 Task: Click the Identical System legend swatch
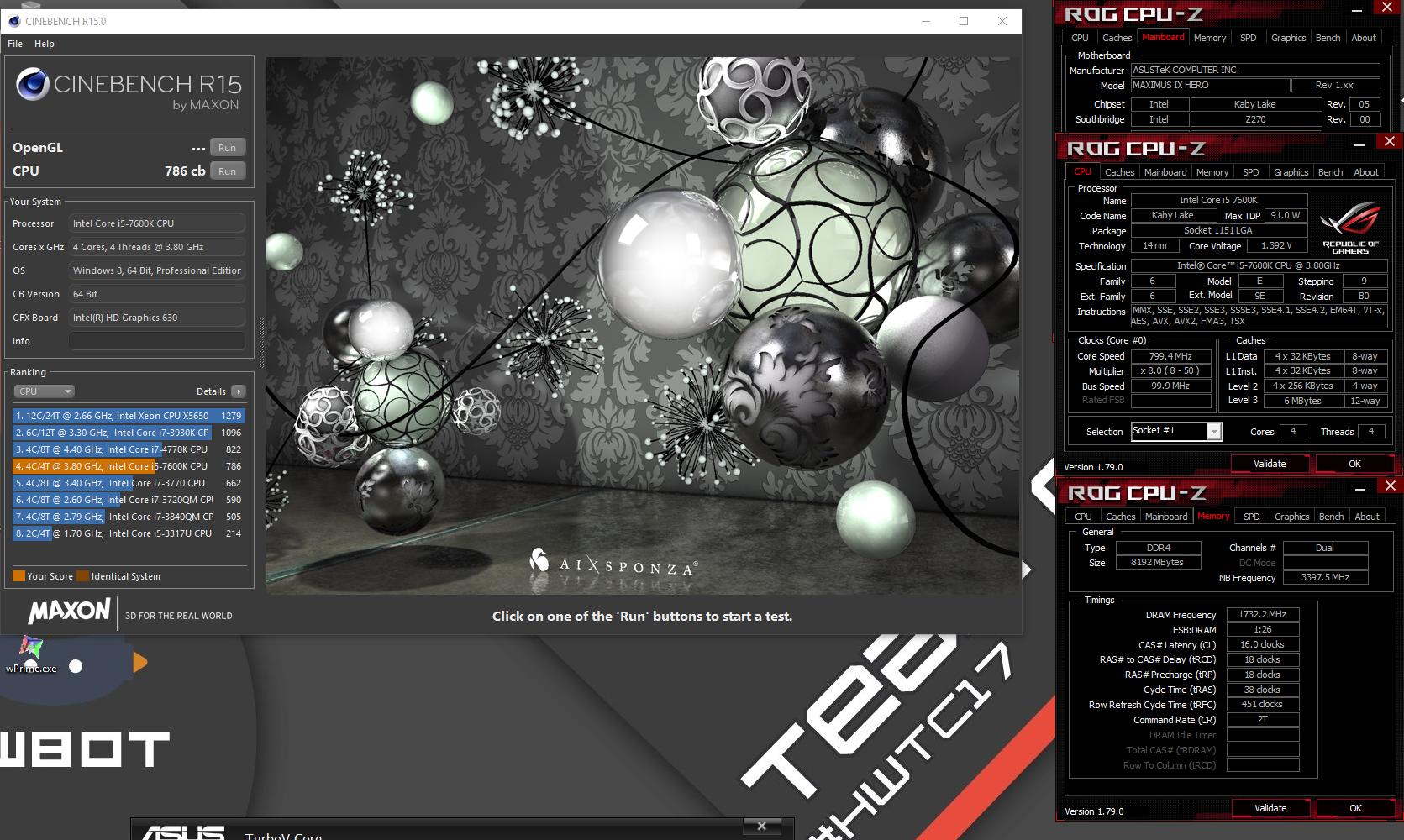pyautogui.click(x=82, y=576)
